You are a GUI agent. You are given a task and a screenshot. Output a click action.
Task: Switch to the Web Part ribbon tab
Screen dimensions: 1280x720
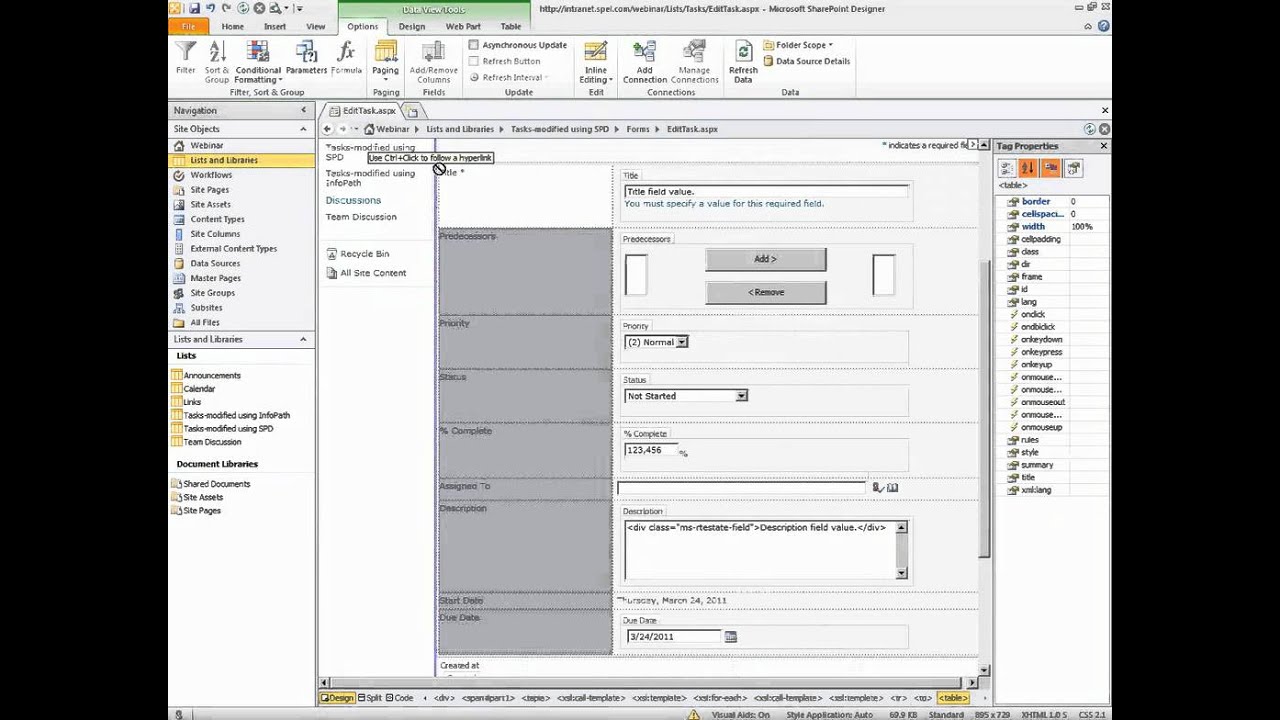462,27
